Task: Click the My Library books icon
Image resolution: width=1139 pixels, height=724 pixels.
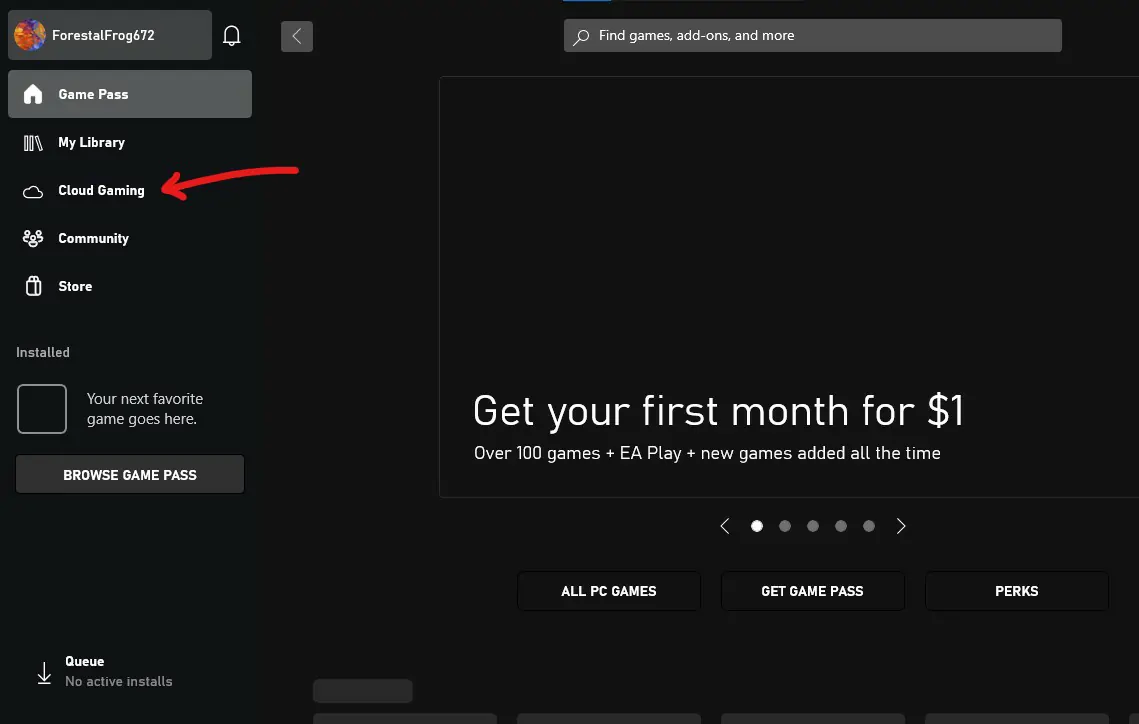Action: pyautogui.click(x=33, y=143)
